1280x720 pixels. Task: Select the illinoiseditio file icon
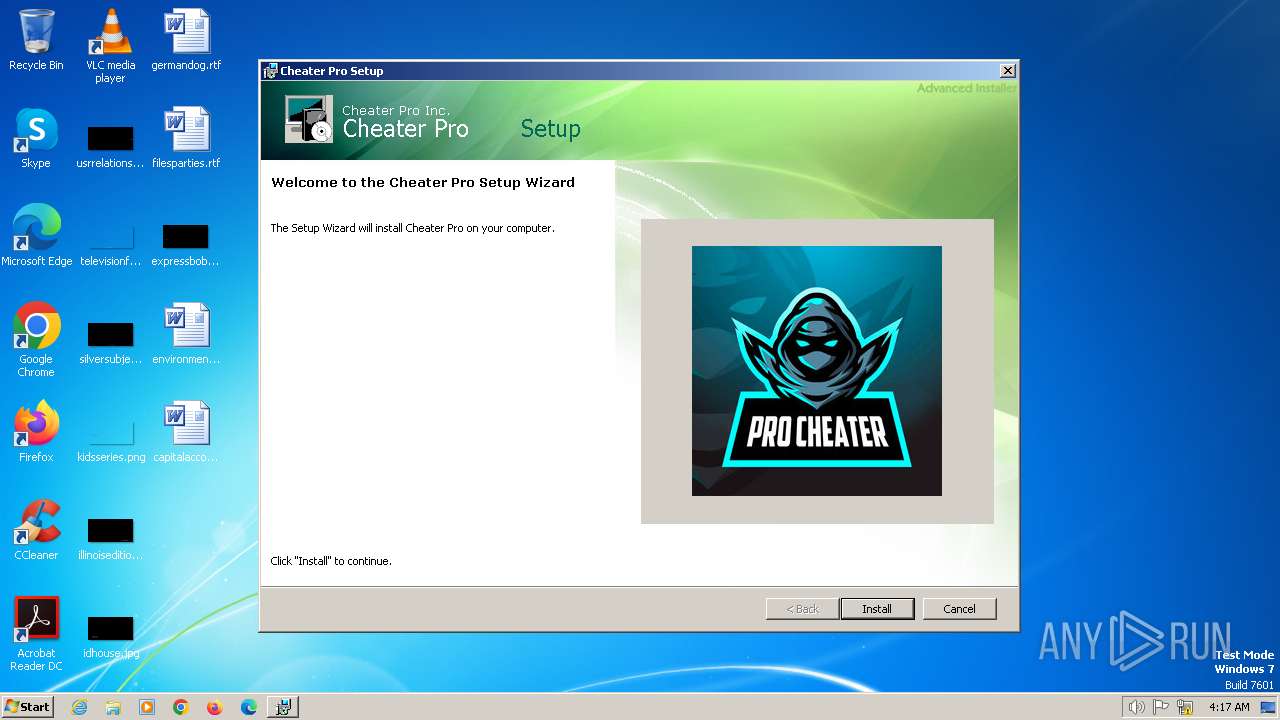[x=110, y=538]
